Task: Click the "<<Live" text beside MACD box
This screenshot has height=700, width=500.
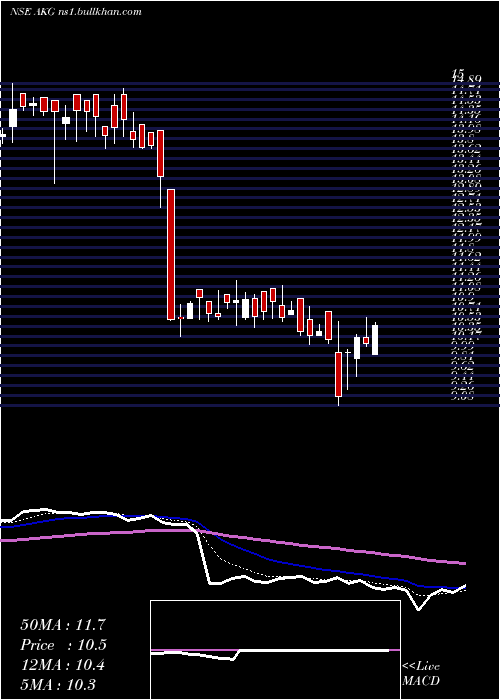Action: (x=421, y=667)
